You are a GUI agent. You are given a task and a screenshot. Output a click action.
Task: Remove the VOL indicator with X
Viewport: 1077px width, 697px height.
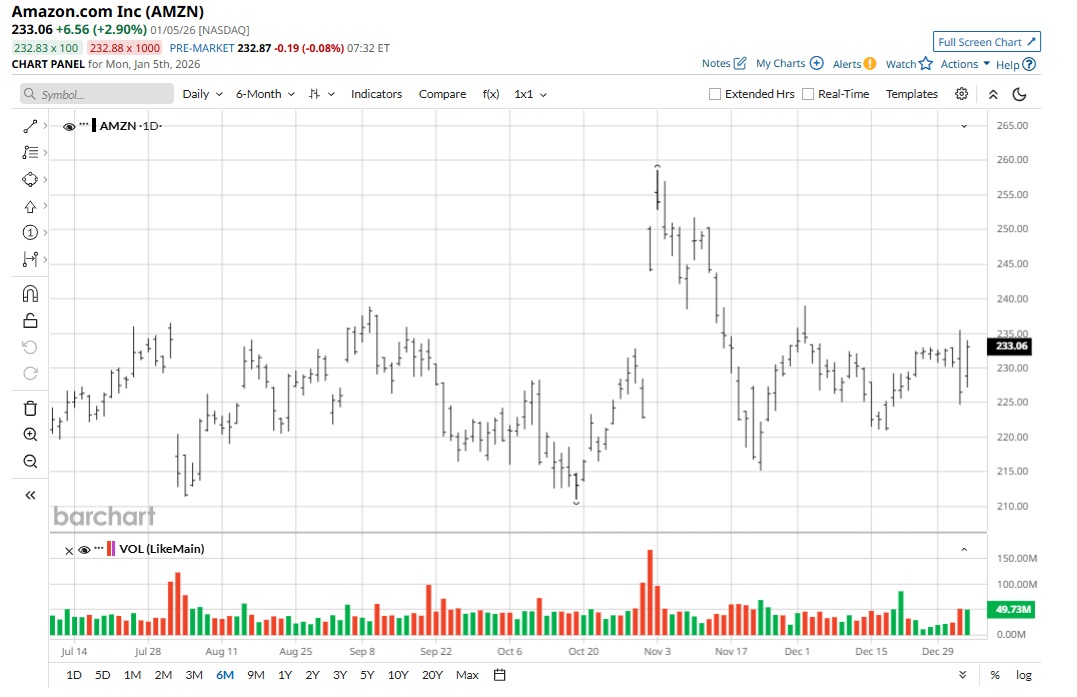pos(69,550)
